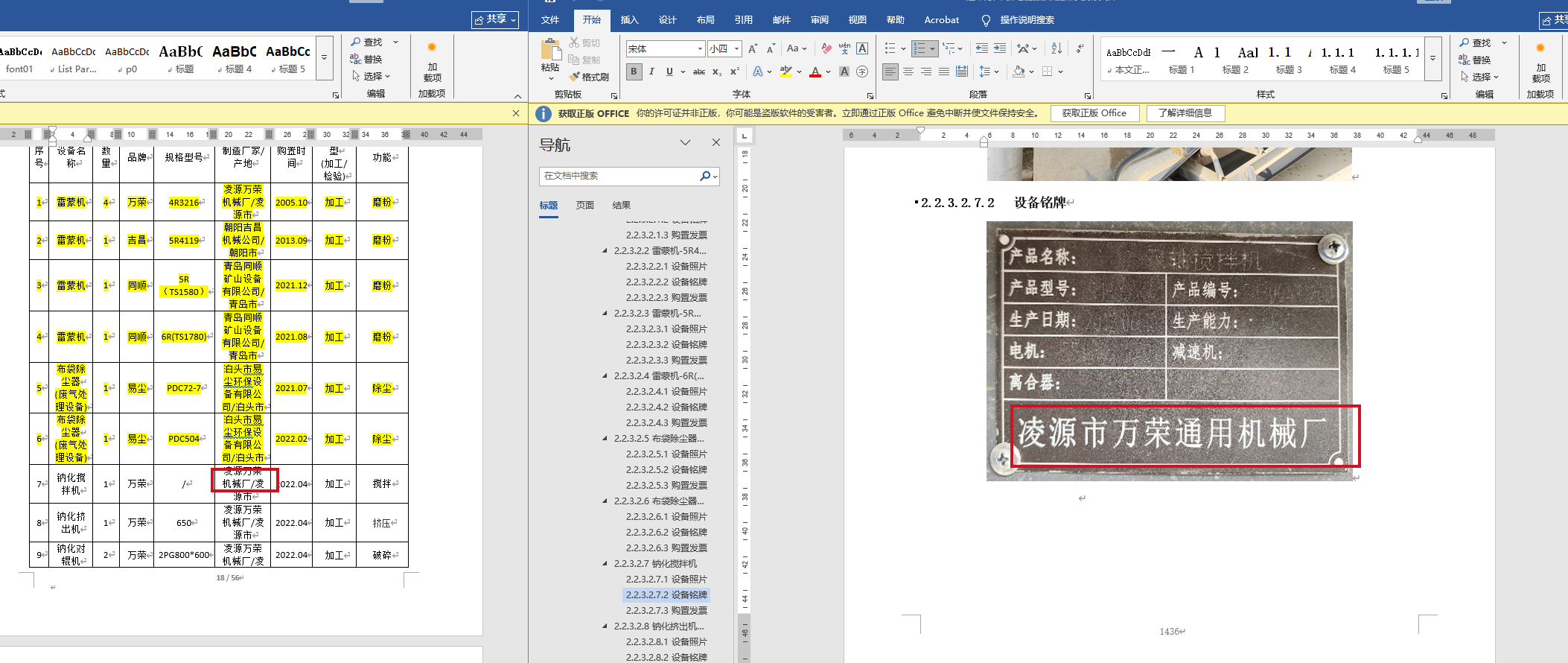The height and width of the screenshot is (663, 1568).
Task: Collapse the 2.2.3.2.7 钠化搅拌机 heading
Action: [x=605, y=564]
